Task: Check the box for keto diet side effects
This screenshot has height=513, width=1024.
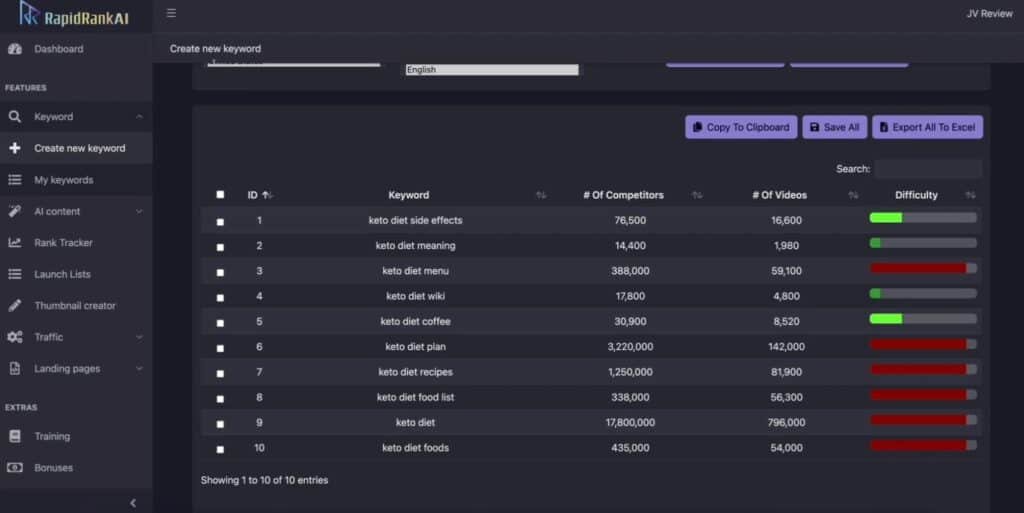Action: coord(220,221)
